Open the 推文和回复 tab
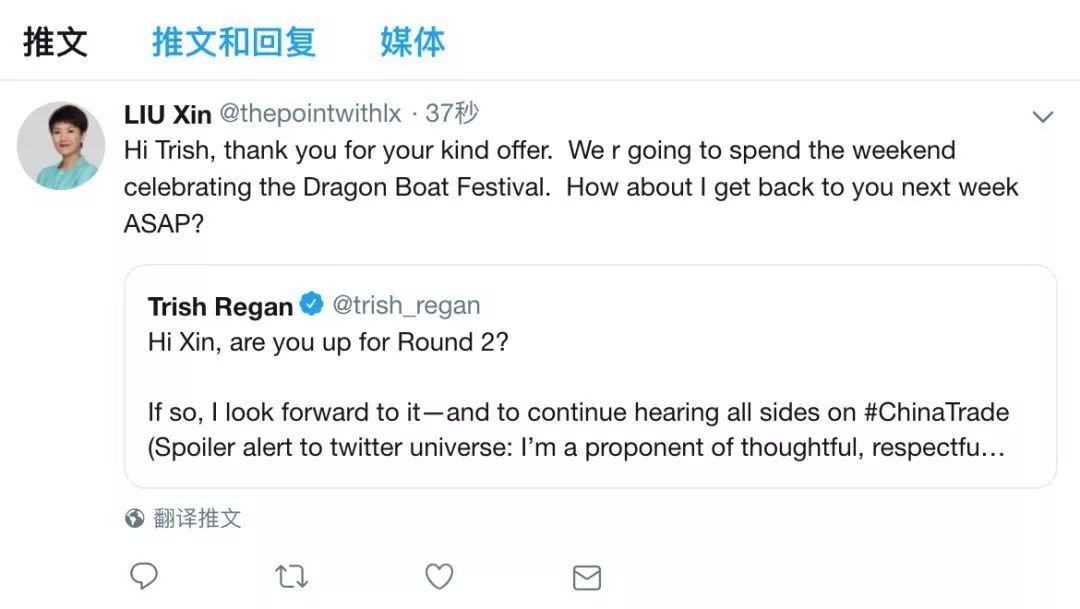Screen dimensions: 1080x609 point(234,42)
